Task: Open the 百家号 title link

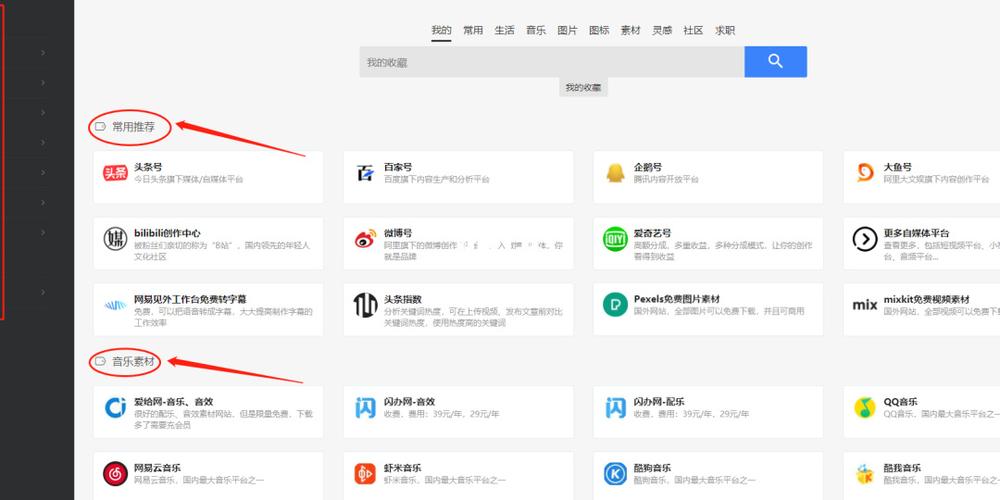Action: pos(398,167)
